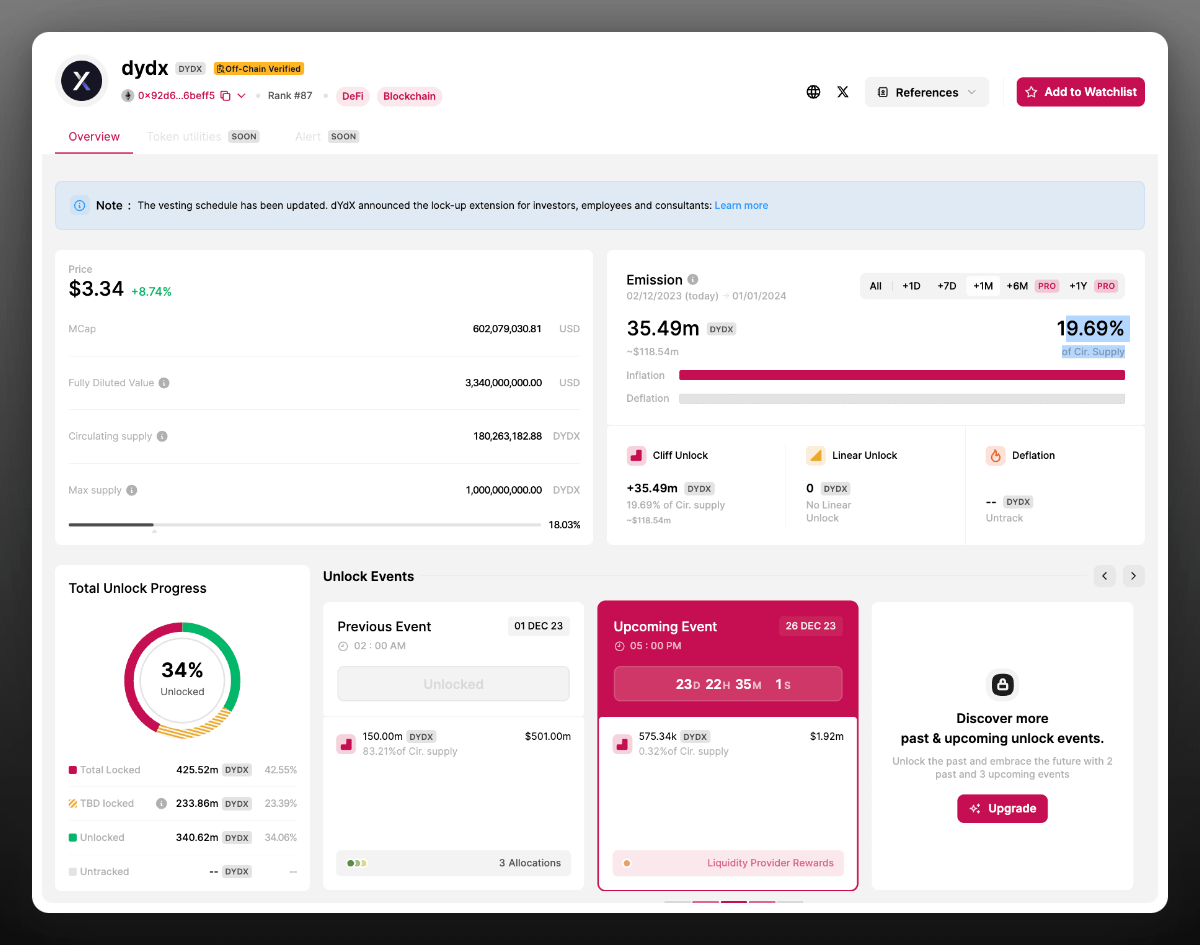1200x945 pixels.
Task: Select the +1Y PRO emission range
Action: pyautogui.click(x=1093, y=286)
